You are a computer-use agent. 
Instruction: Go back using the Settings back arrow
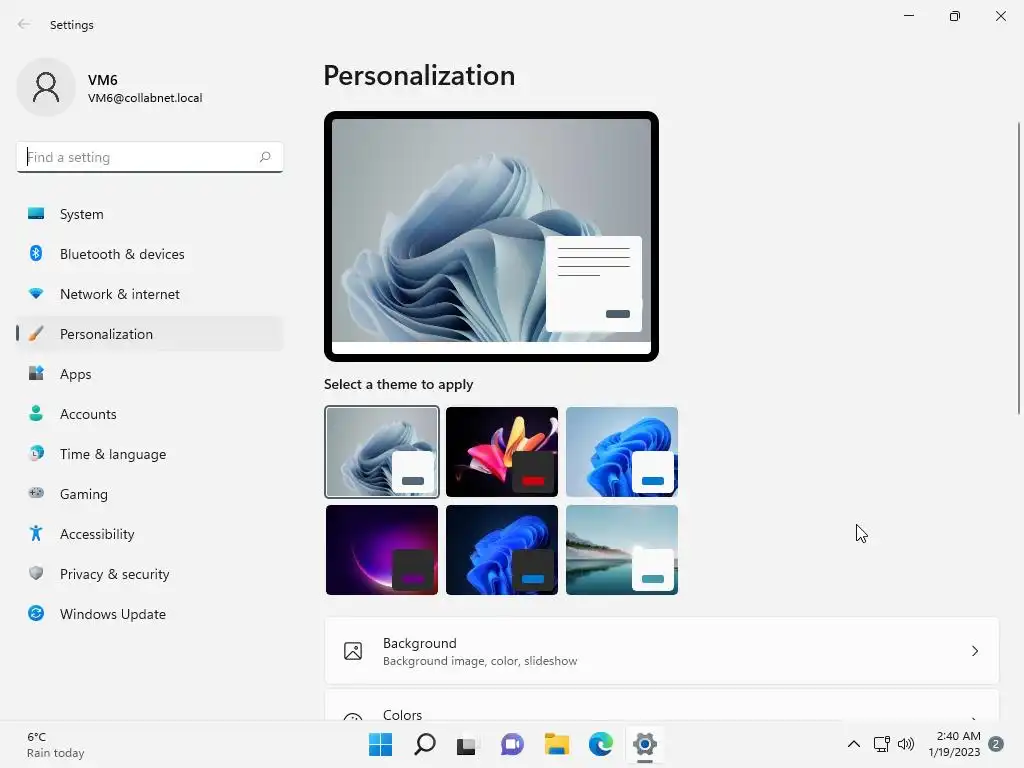24,24
